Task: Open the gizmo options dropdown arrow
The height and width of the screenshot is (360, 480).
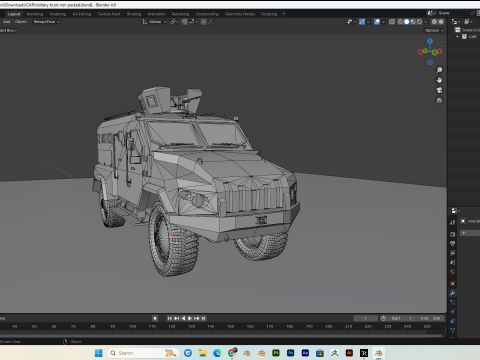Action: [368, 22]
